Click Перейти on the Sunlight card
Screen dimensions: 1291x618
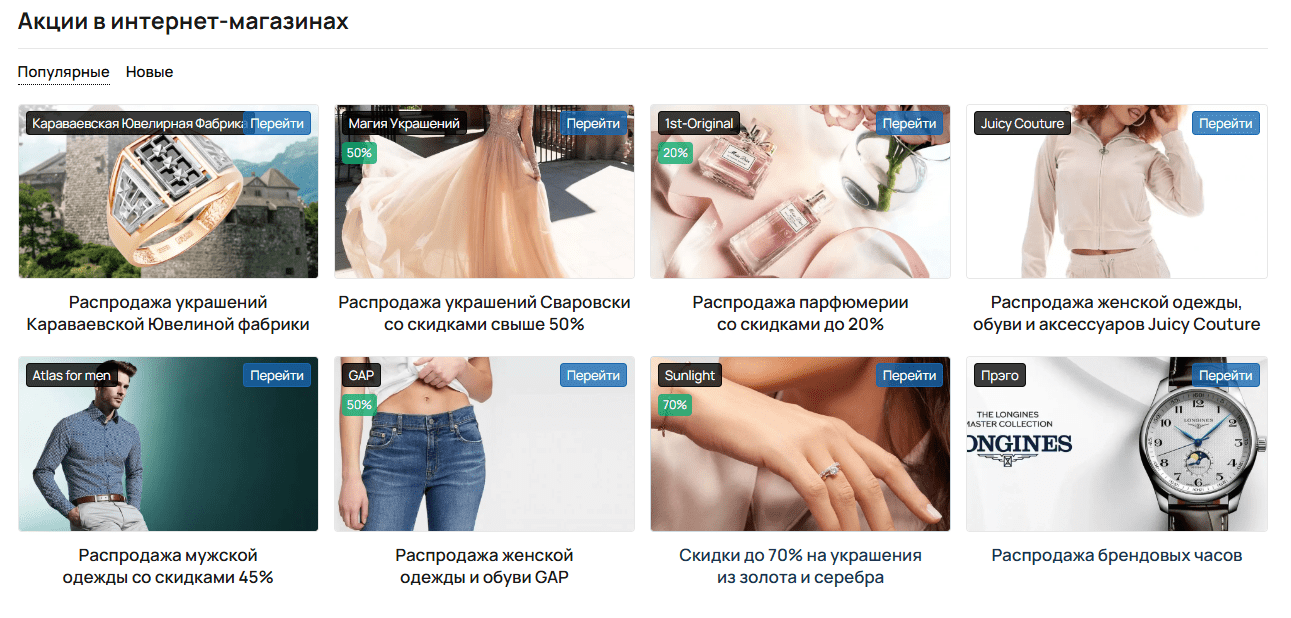[x=910, y=375]
